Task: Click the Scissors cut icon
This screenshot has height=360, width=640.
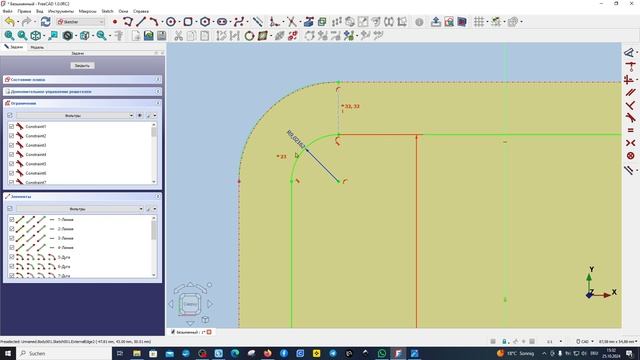Action: (x=178, y=36)
